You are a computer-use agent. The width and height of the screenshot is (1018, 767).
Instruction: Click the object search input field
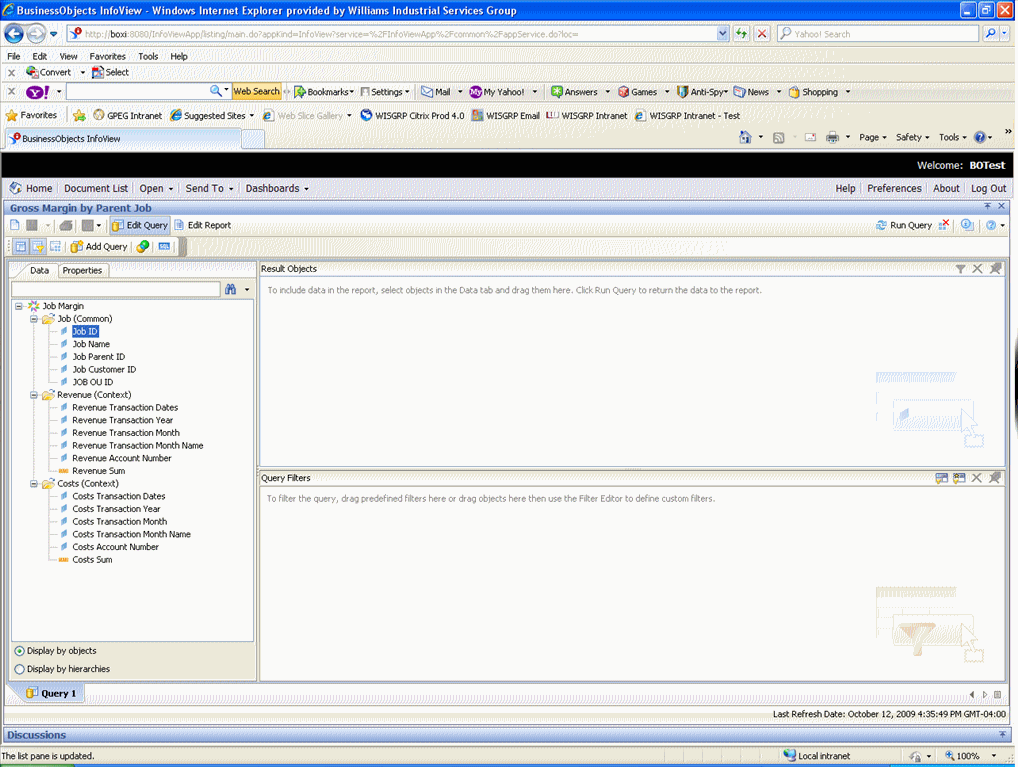(116, 289)
